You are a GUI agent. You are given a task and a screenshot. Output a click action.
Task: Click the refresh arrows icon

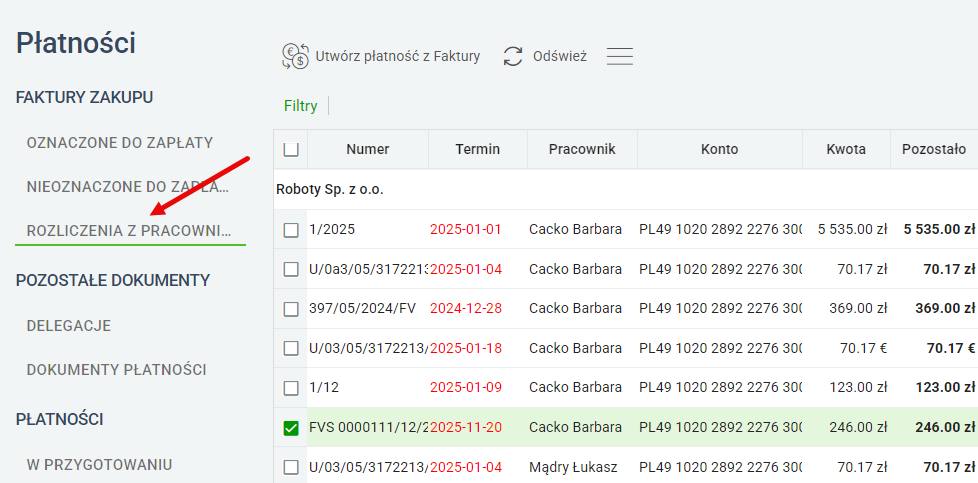coord(513,56)
